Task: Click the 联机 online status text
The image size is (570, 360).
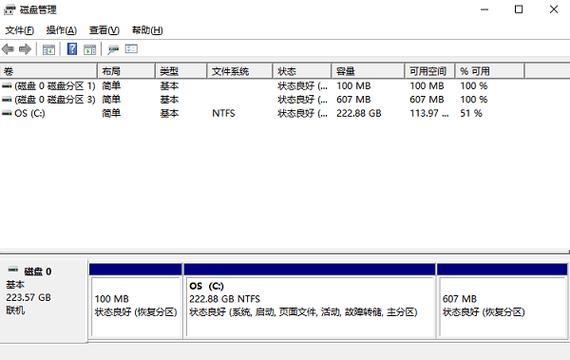Action: point(15,311)
